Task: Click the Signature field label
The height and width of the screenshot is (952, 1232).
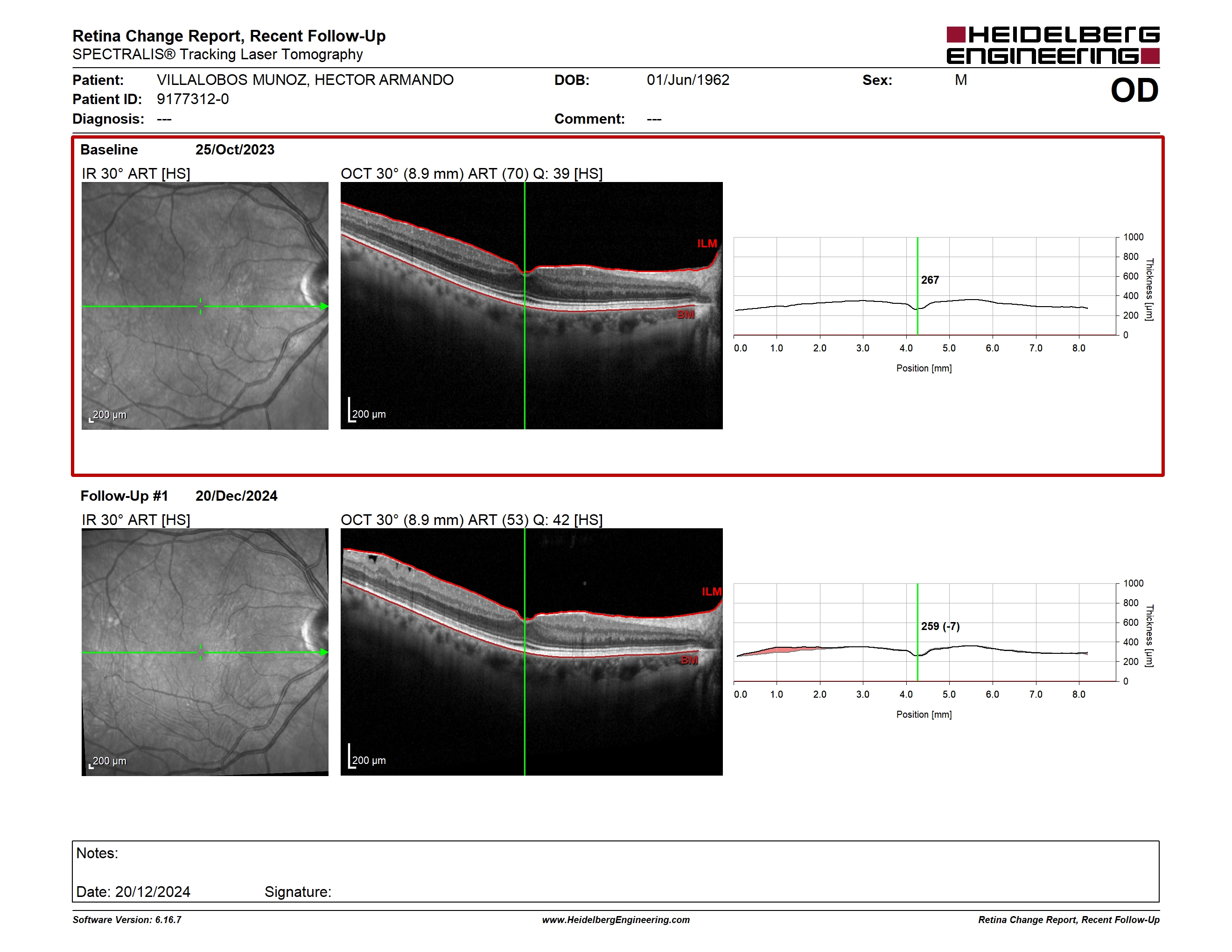Action: click(x=298, y=892)
